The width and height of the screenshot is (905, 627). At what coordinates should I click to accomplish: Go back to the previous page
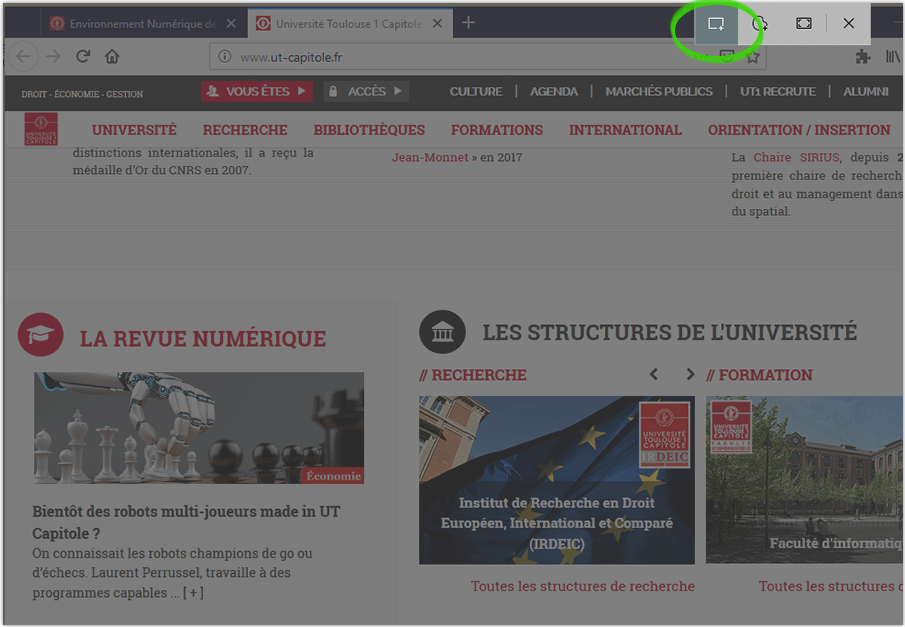pos(24,57)
